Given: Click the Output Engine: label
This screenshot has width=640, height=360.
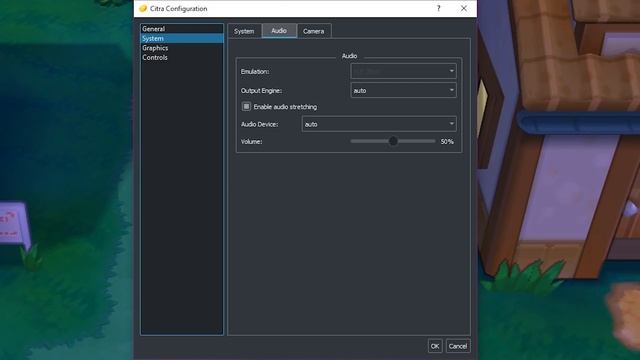Looking at the screenshot, I should (x=261, y=91).
